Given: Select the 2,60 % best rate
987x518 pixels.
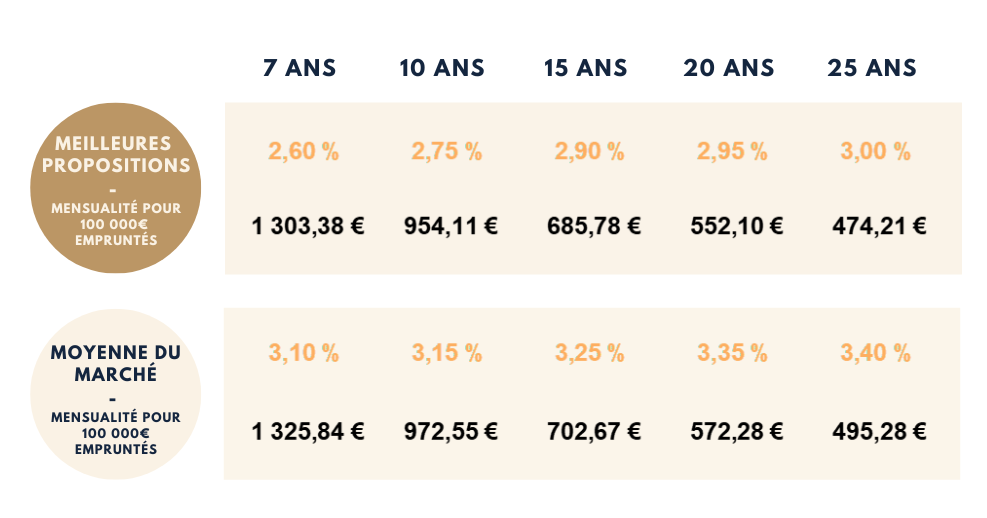Looking at the screenshot, I should click(304, 152).
